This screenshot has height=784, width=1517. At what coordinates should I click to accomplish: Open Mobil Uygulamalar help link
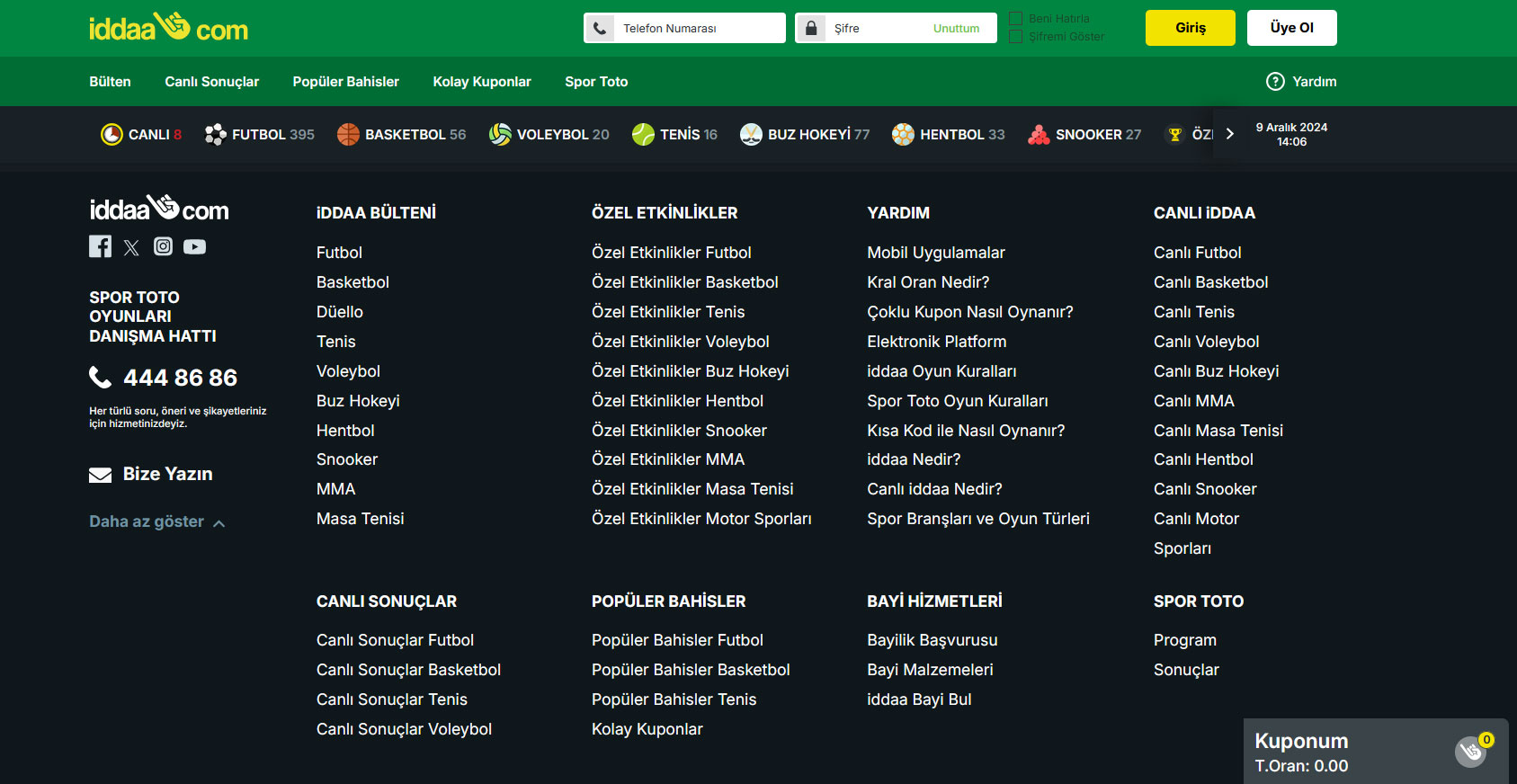(936, 253)
